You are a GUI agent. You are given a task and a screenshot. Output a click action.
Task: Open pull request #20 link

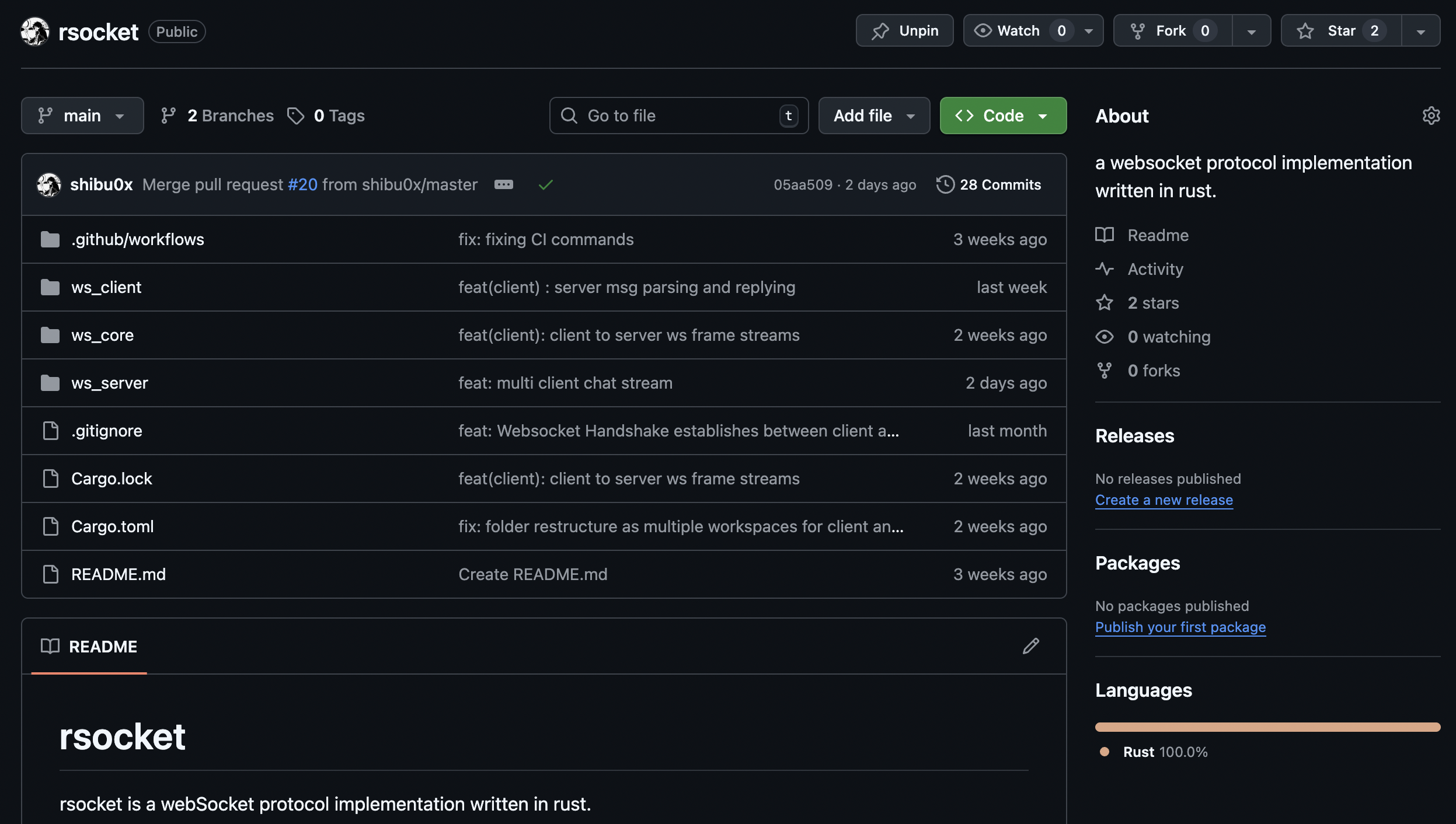click(x=302, y=184)
